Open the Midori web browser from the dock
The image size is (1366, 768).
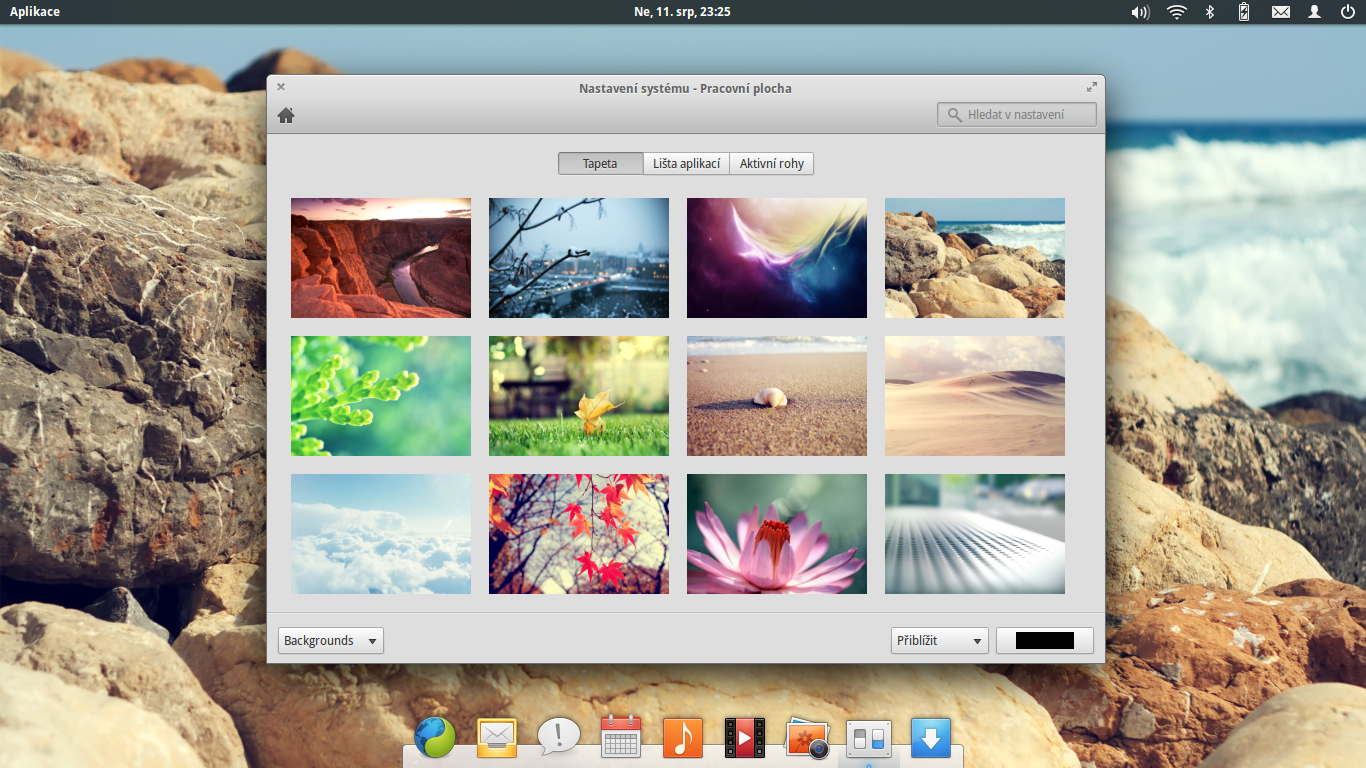pos(434,737)
